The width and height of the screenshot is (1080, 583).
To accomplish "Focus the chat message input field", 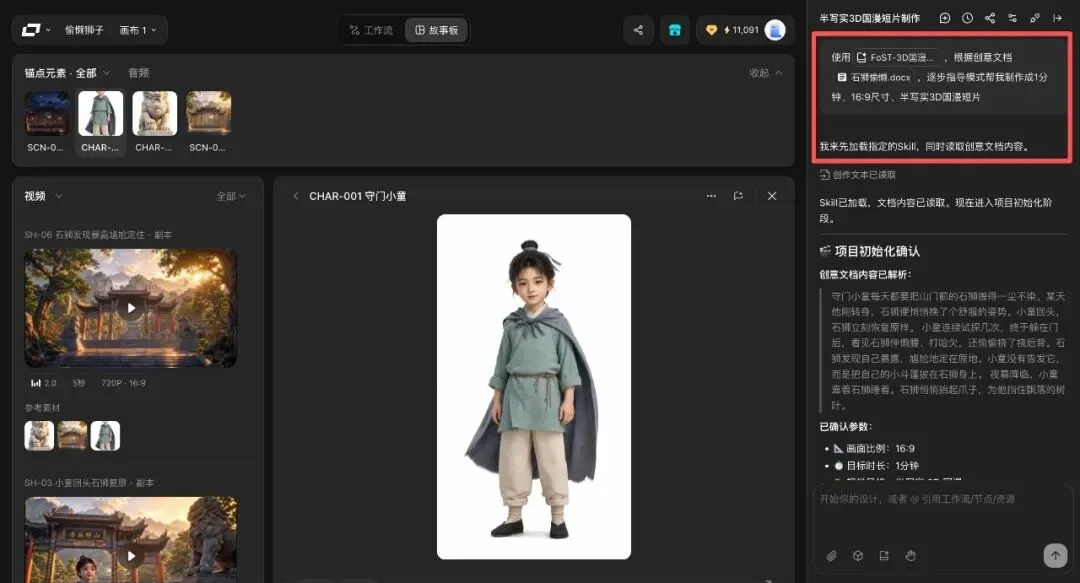I will 941,511.
